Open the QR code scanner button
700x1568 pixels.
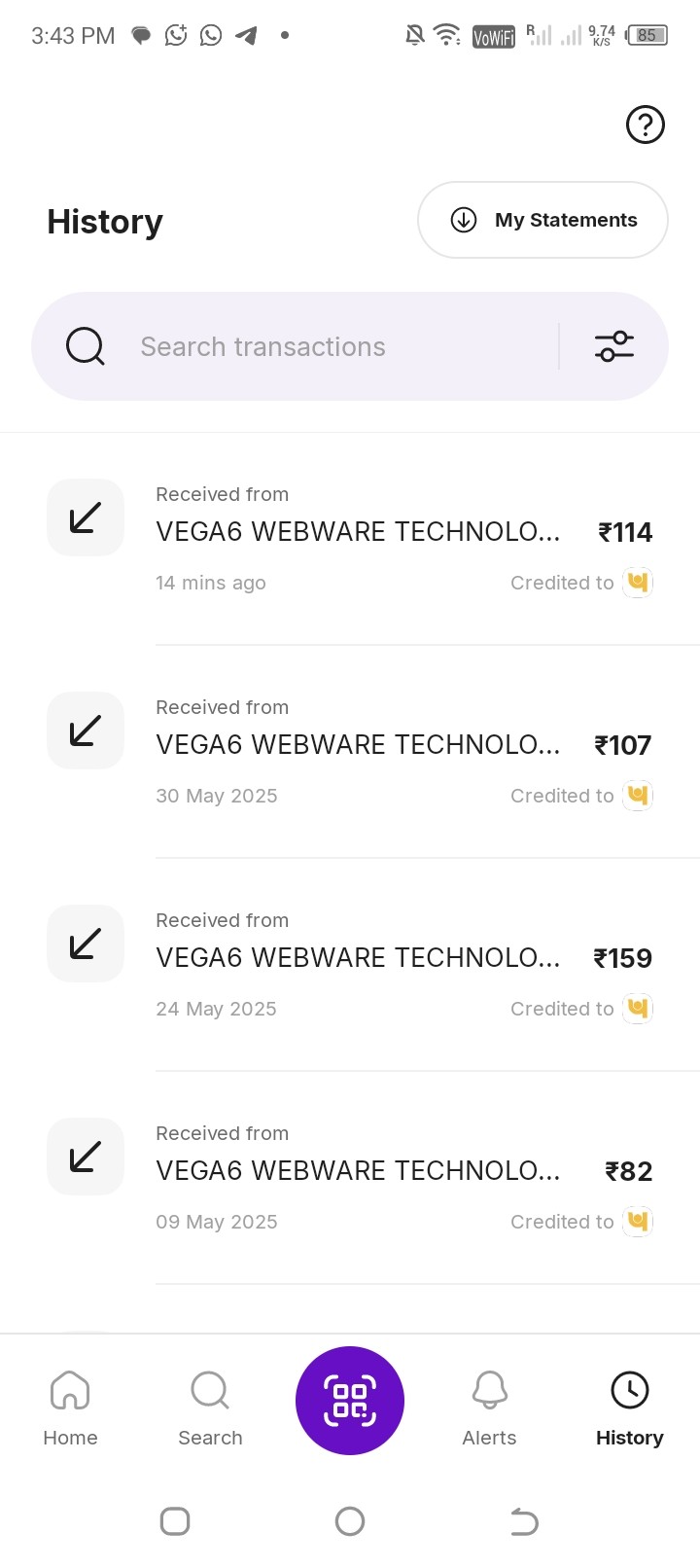click(x=350, y=1401)
